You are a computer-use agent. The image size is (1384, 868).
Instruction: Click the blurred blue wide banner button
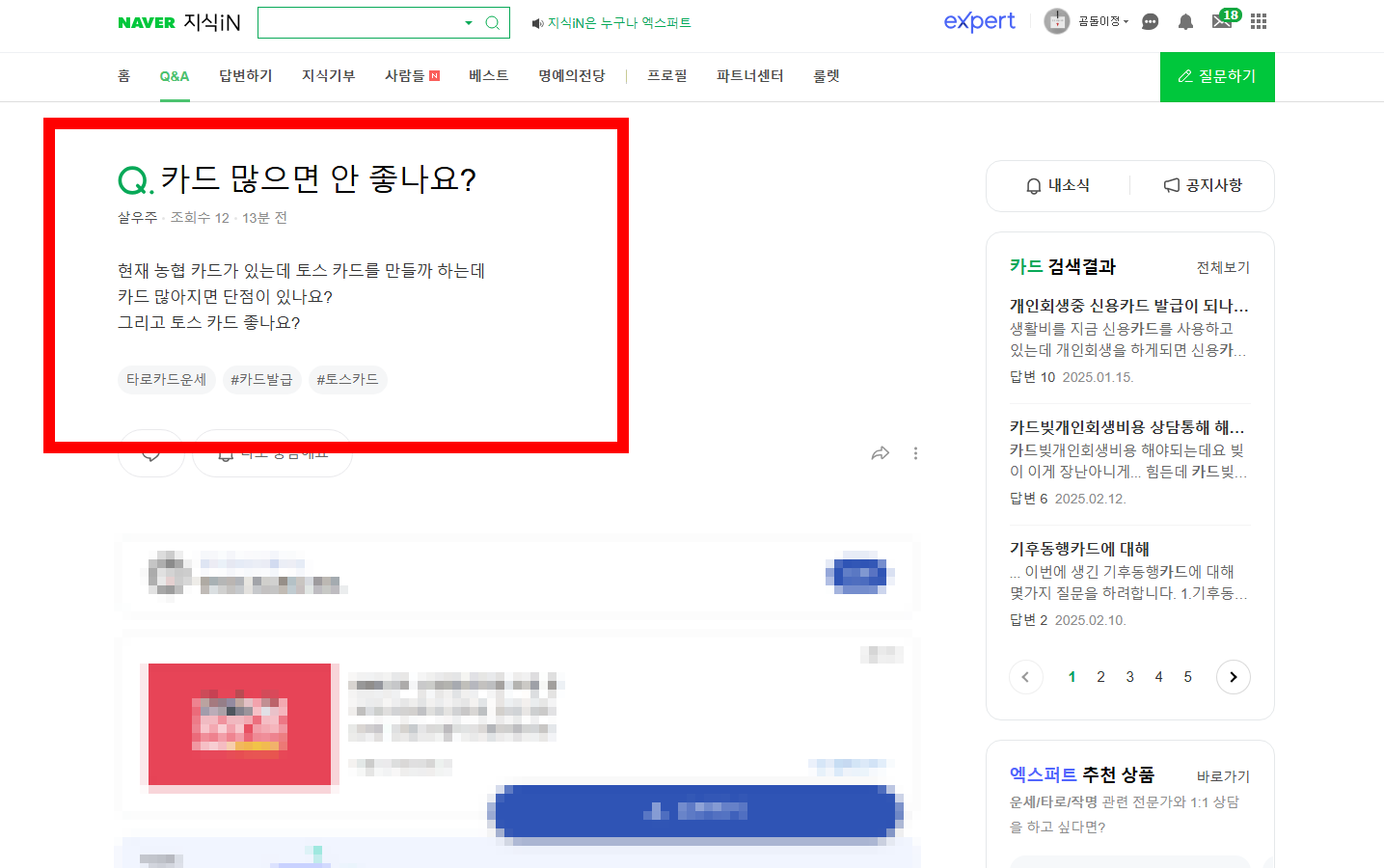click(x=695, y=811)
